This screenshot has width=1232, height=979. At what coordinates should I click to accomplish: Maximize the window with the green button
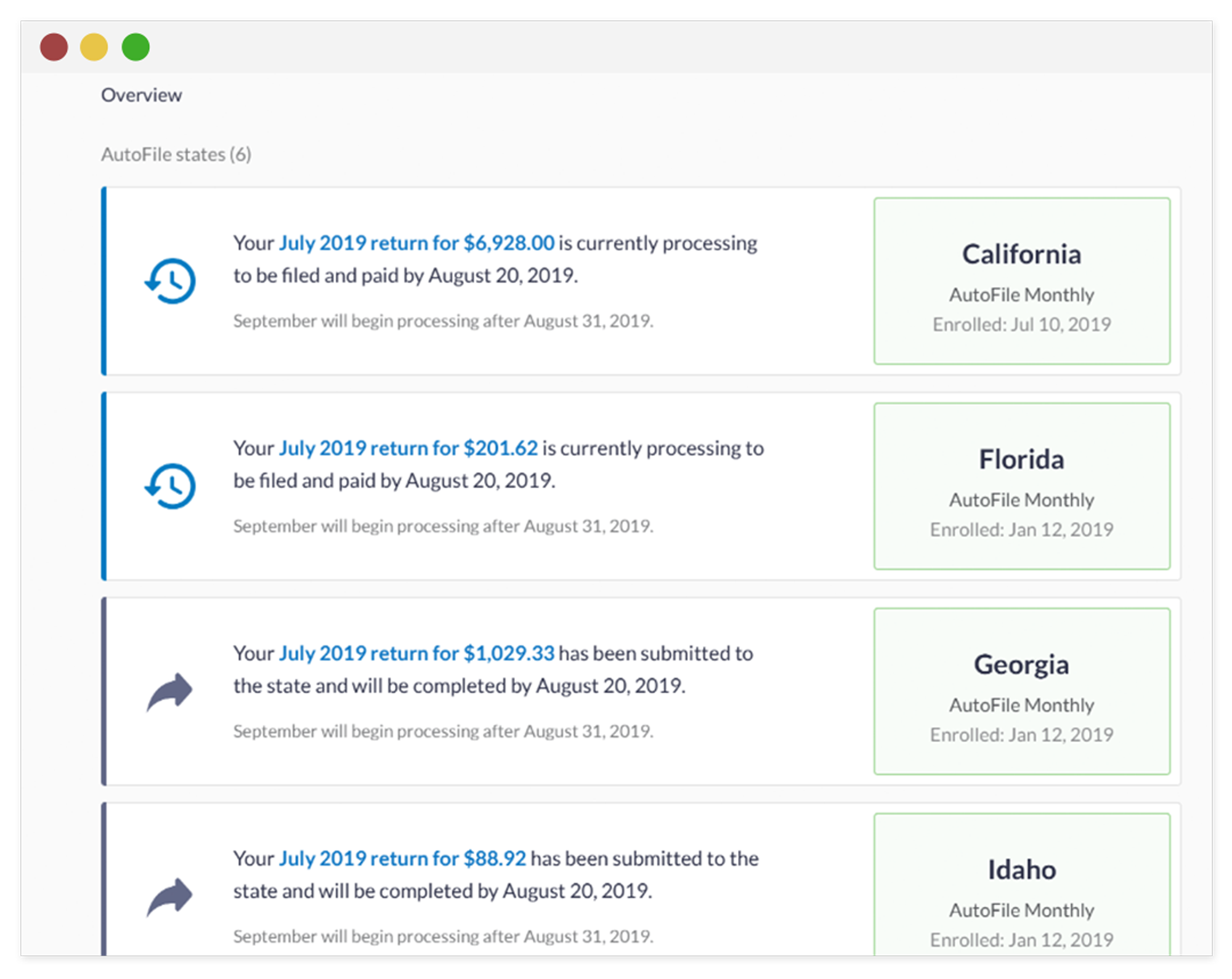coord(136,47)
